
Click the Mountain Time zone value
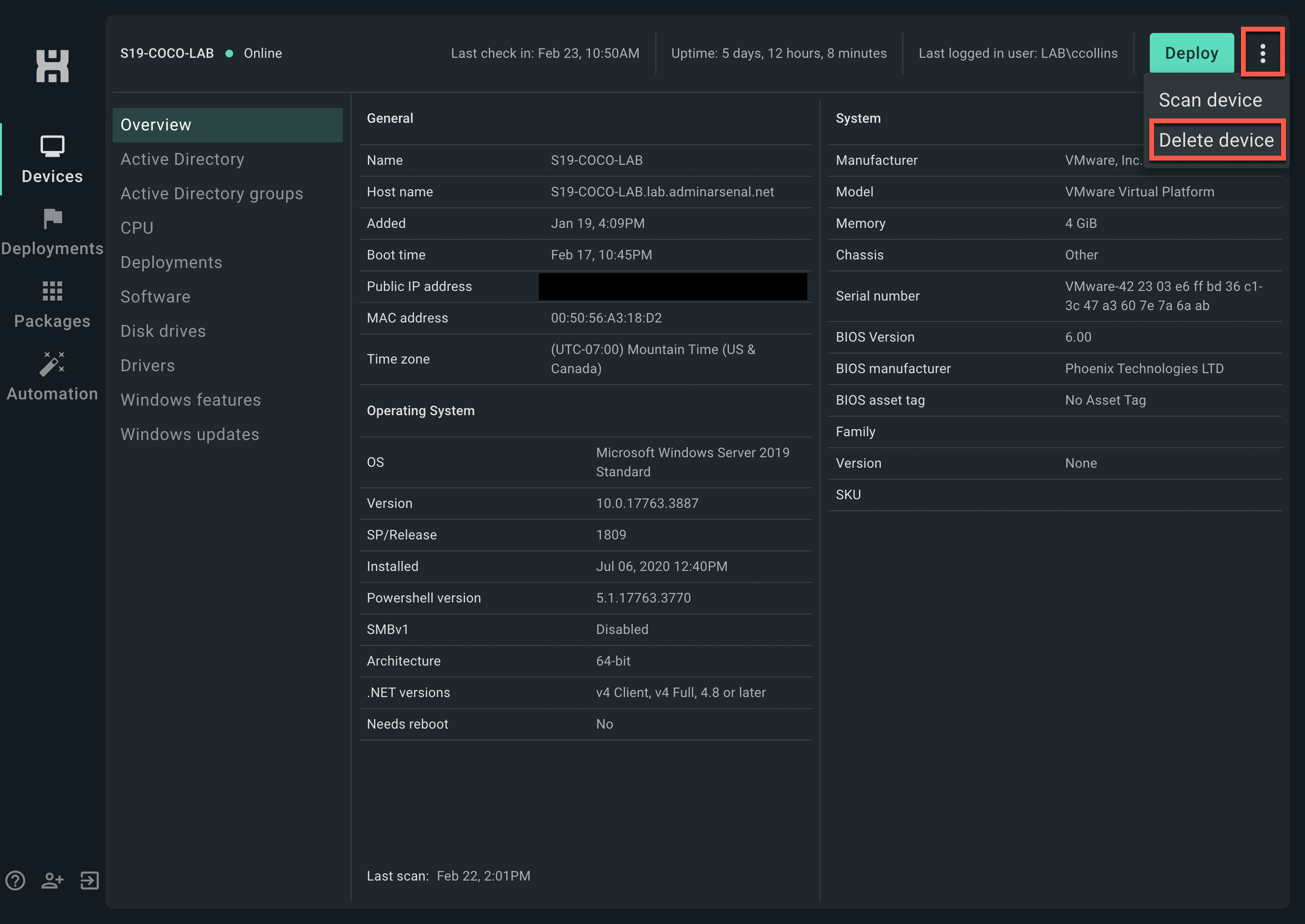tap(653, 358)
